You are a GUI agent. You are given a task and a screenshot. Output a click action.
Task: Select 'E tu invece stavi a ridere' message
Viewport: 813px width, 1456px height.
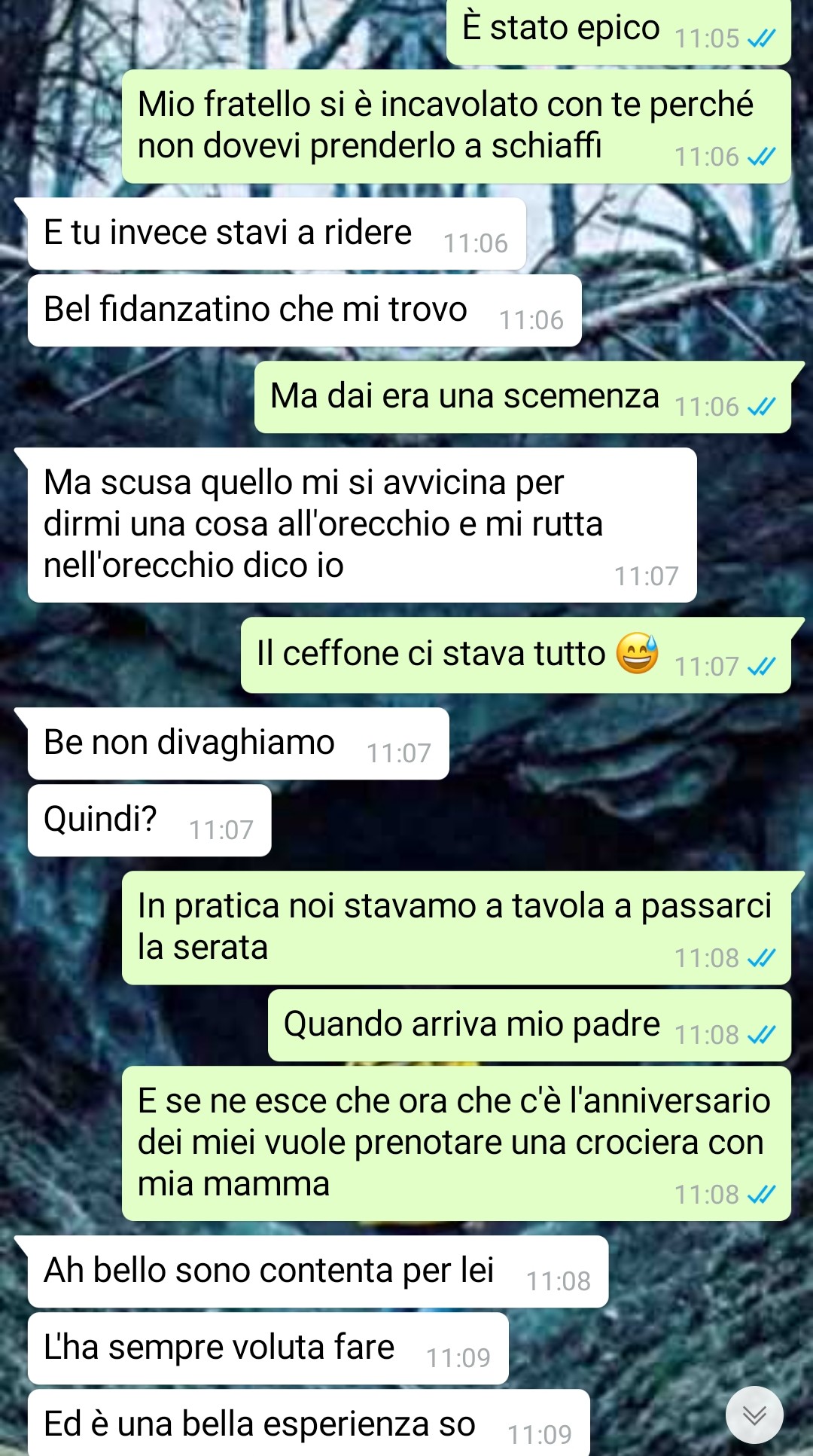pos(276,234)
